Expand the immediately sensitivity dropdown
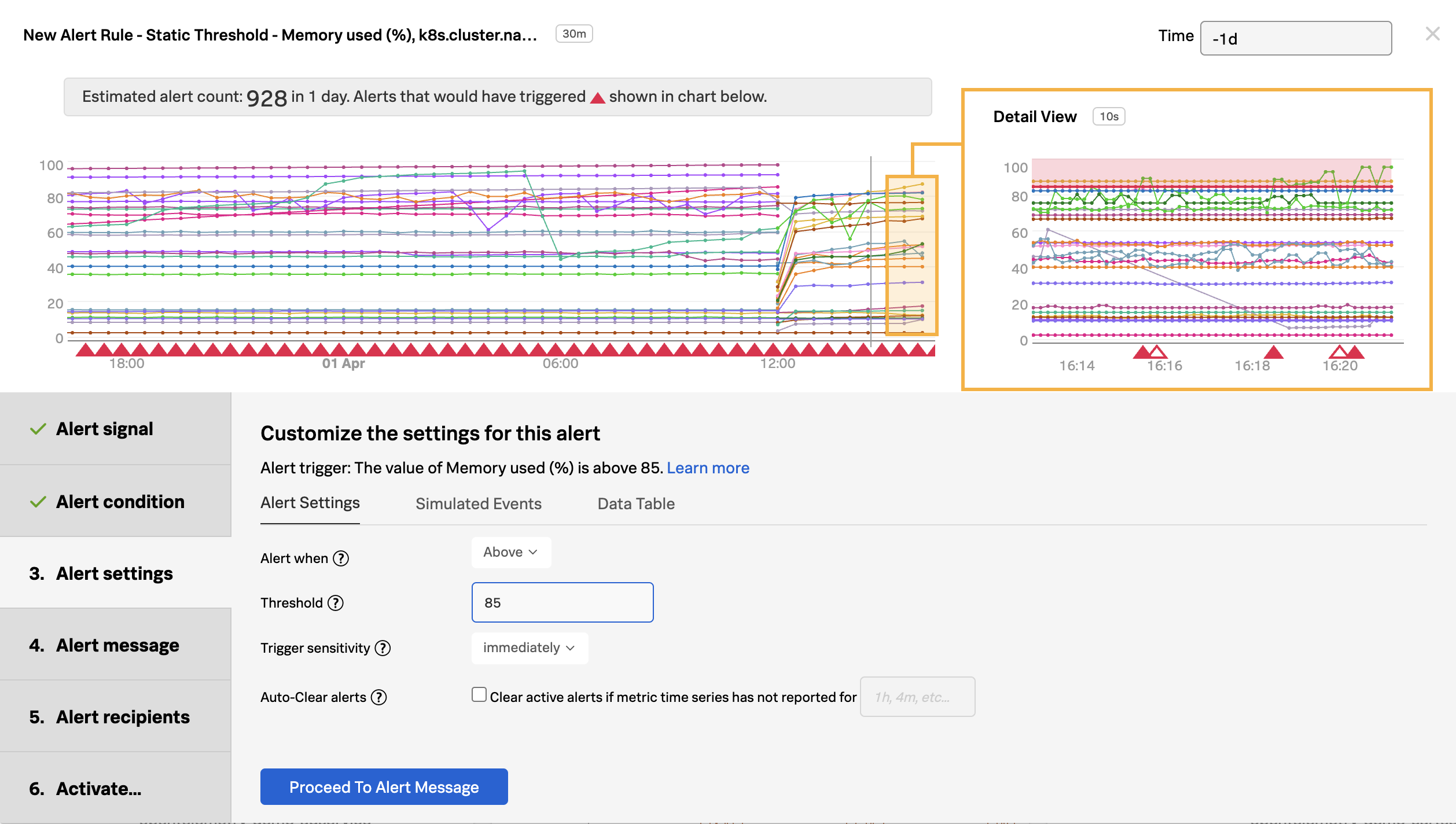 pos(530,648)
